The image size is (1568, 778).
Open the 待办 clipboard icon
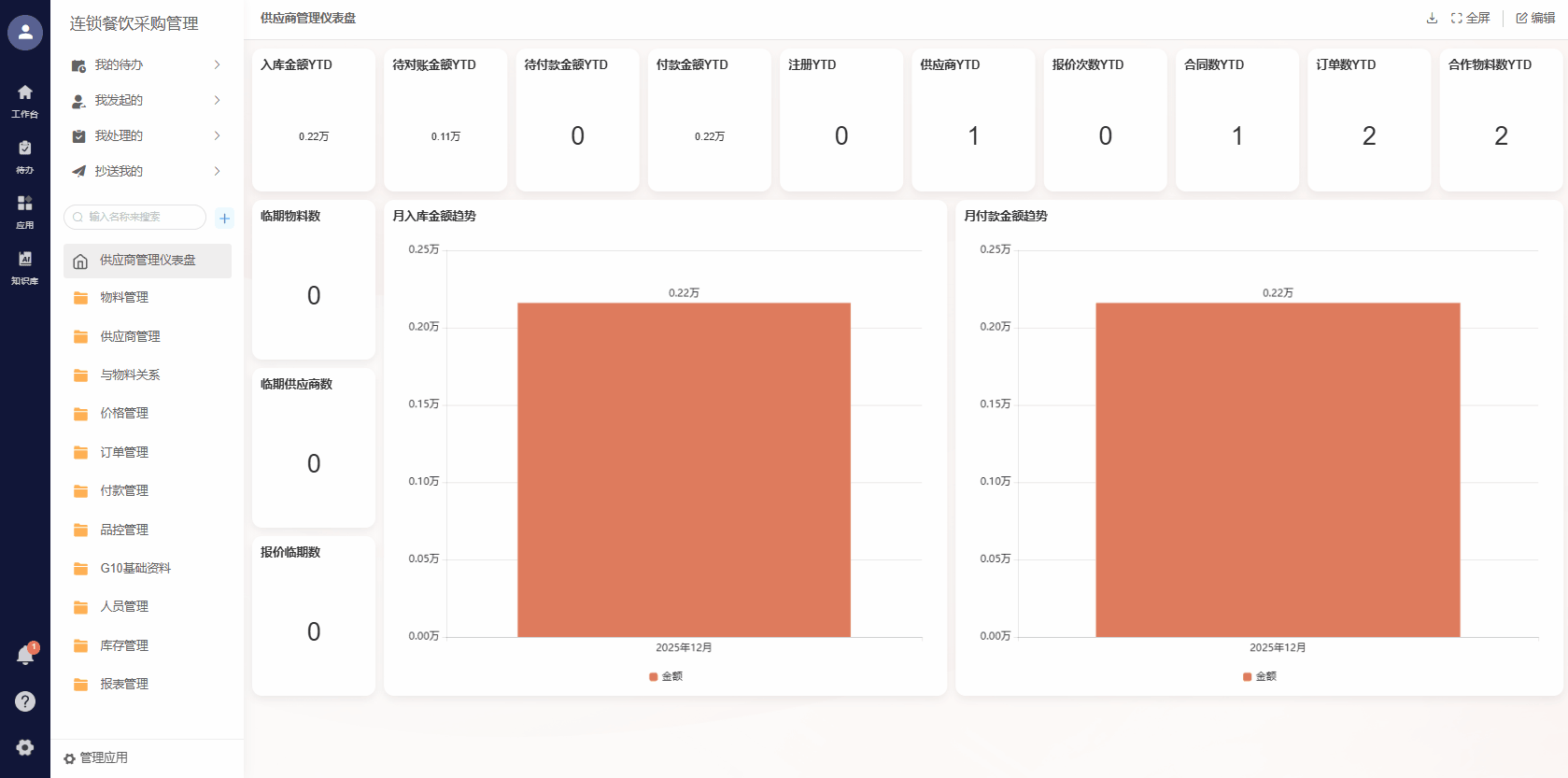pyautogui.click(x=25, y=156)
